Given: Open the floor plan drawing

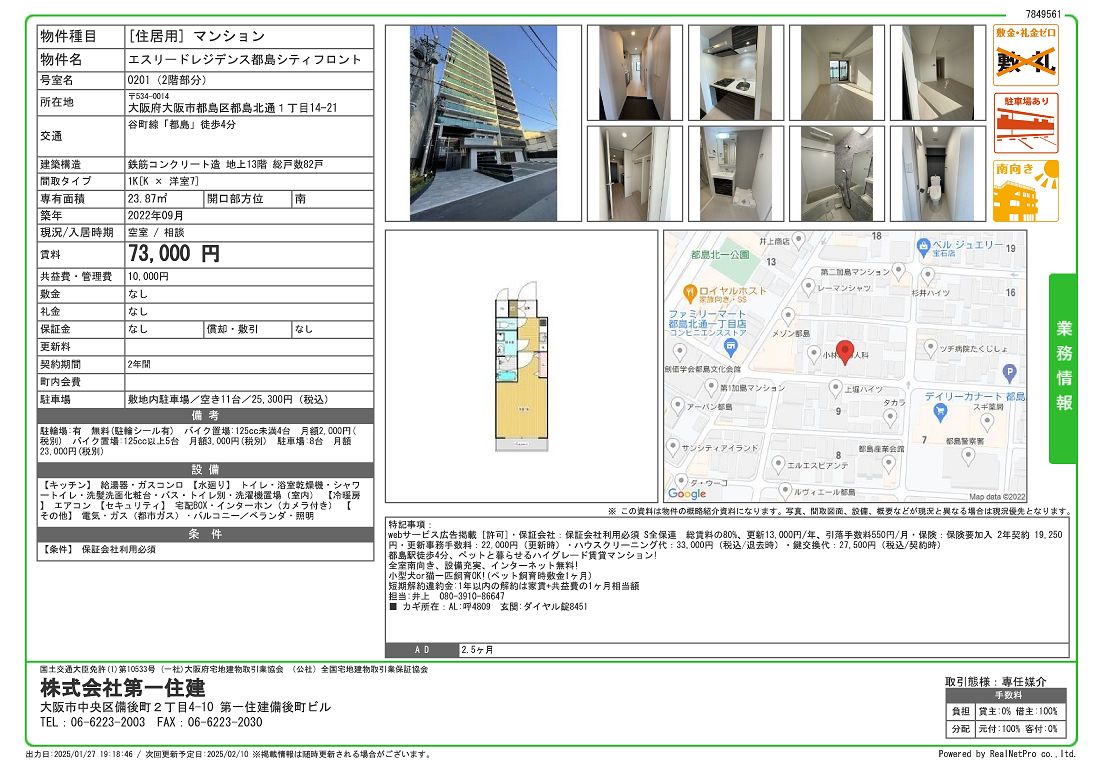Looking at the screenshot, I should click(x=522, y=366).
